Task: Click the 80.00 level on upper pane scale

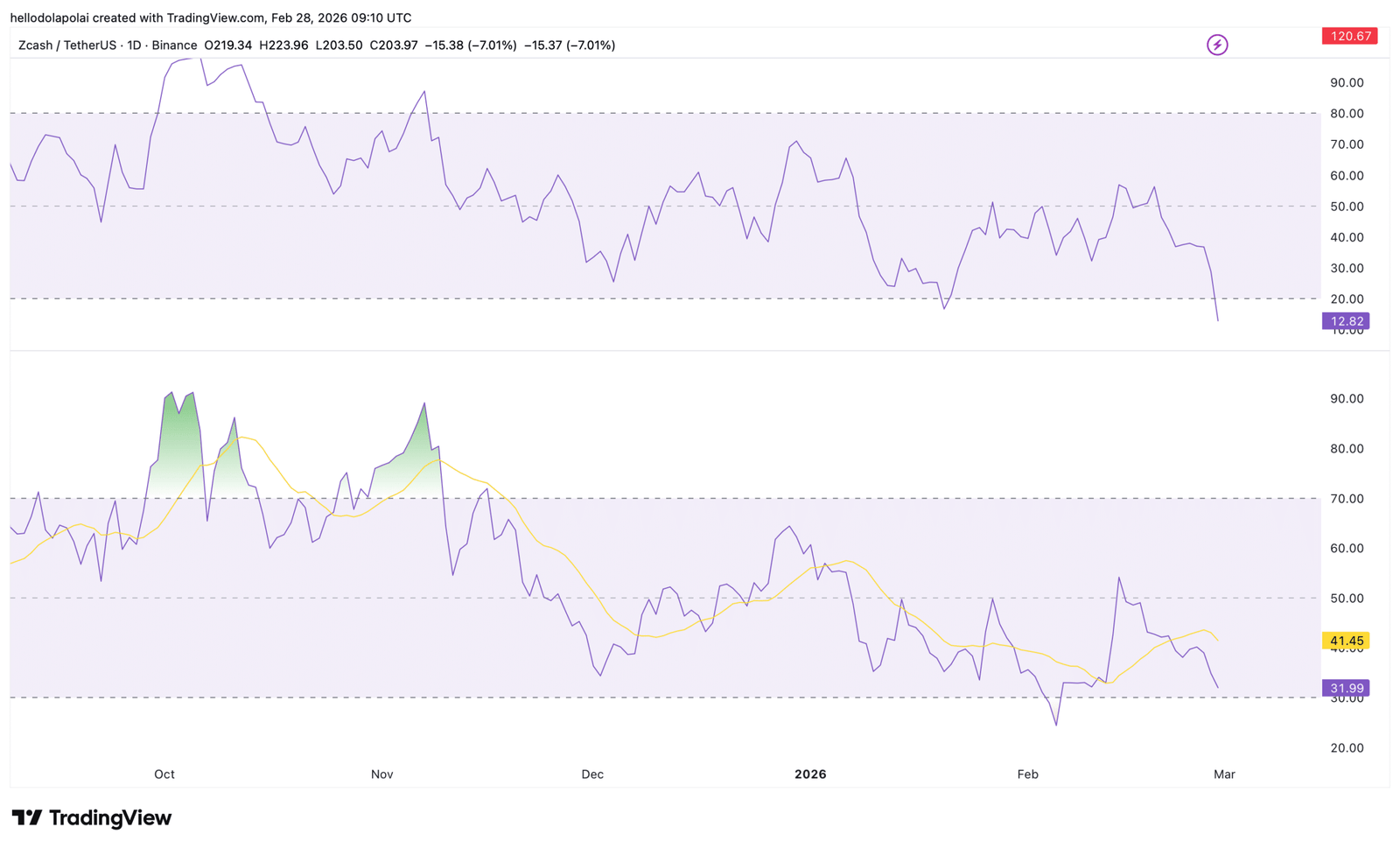Action: click(1347, 114)
